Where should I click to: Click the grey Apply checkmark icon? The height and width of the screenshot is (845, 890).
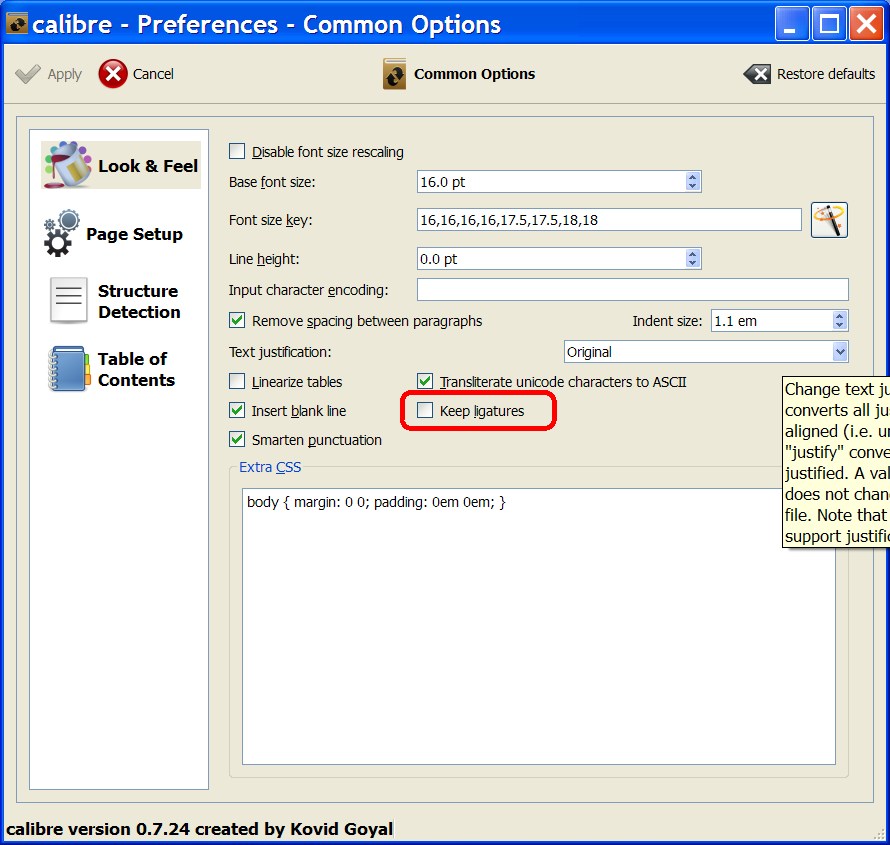tap(28, 74)
